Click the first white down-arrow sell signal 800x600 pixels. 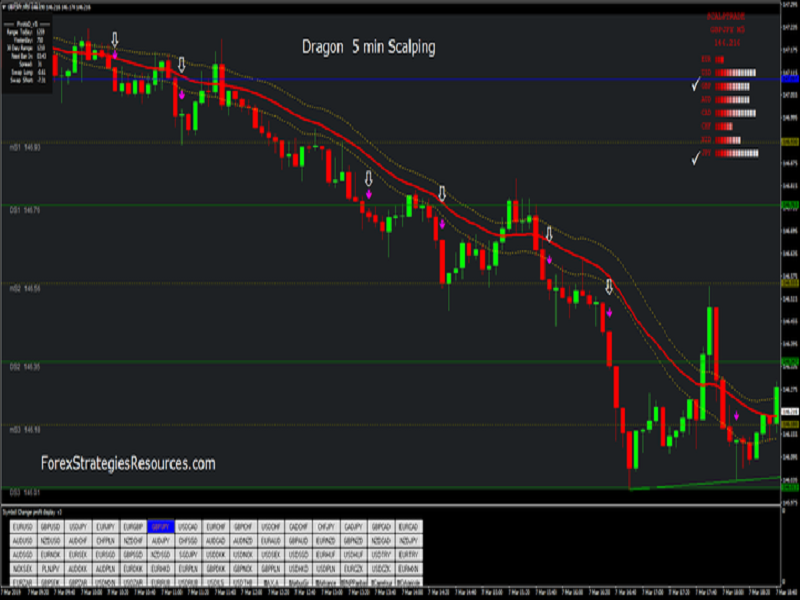click(115, 39)
